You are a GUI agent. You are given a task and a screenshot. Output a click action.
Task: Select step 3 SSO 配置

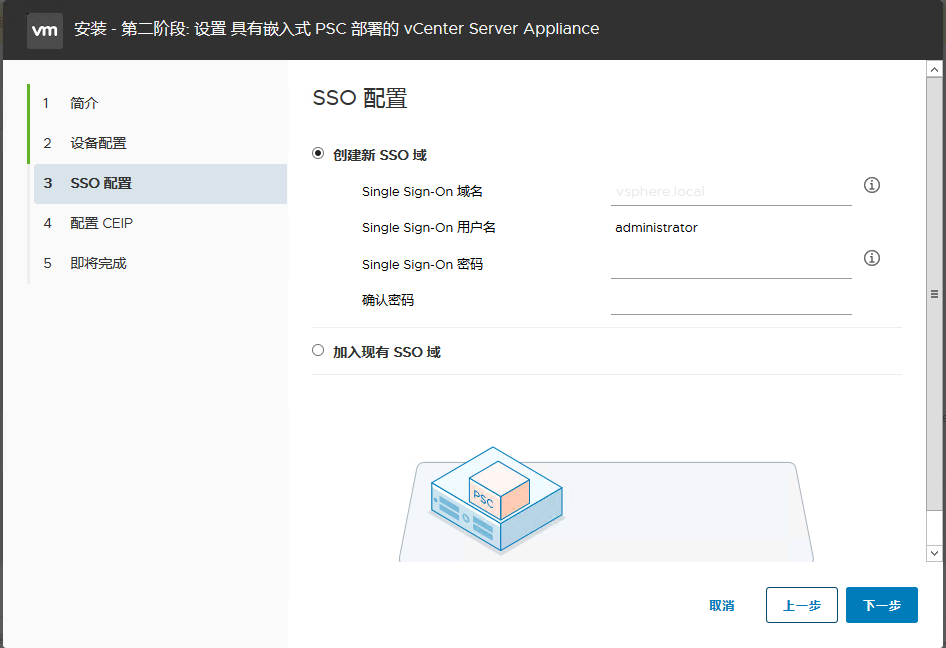pos(160,183)
